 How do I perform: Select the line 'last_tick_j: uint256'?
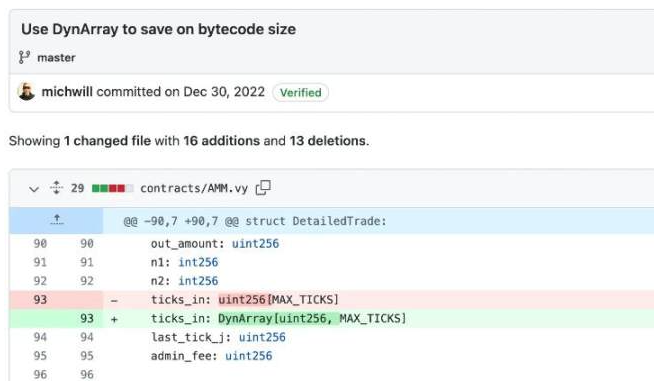click(x=218, y=337)
